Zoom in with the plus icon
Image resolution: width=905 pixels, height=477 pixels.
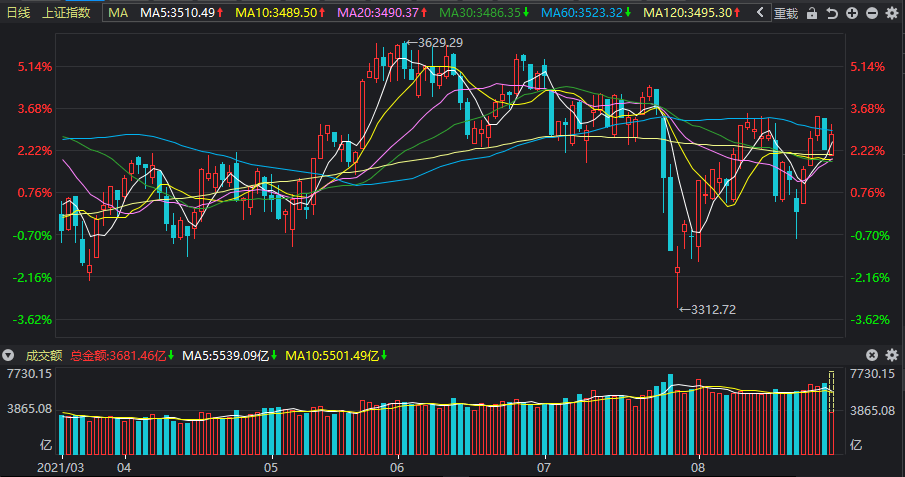pyautogui.click(x=851, y=13)
